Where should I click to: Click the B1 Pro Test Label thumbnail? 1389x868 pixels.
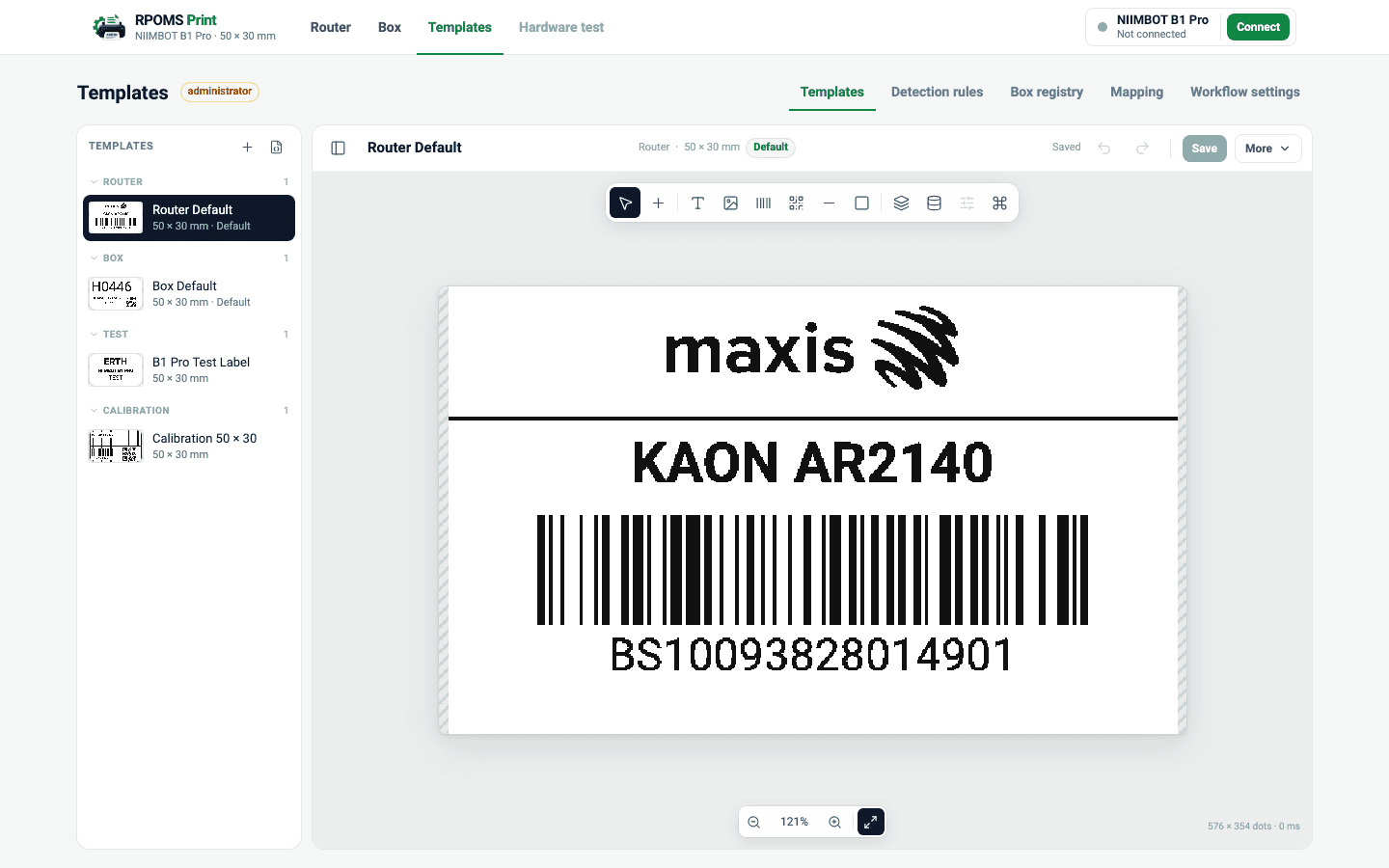116,370
